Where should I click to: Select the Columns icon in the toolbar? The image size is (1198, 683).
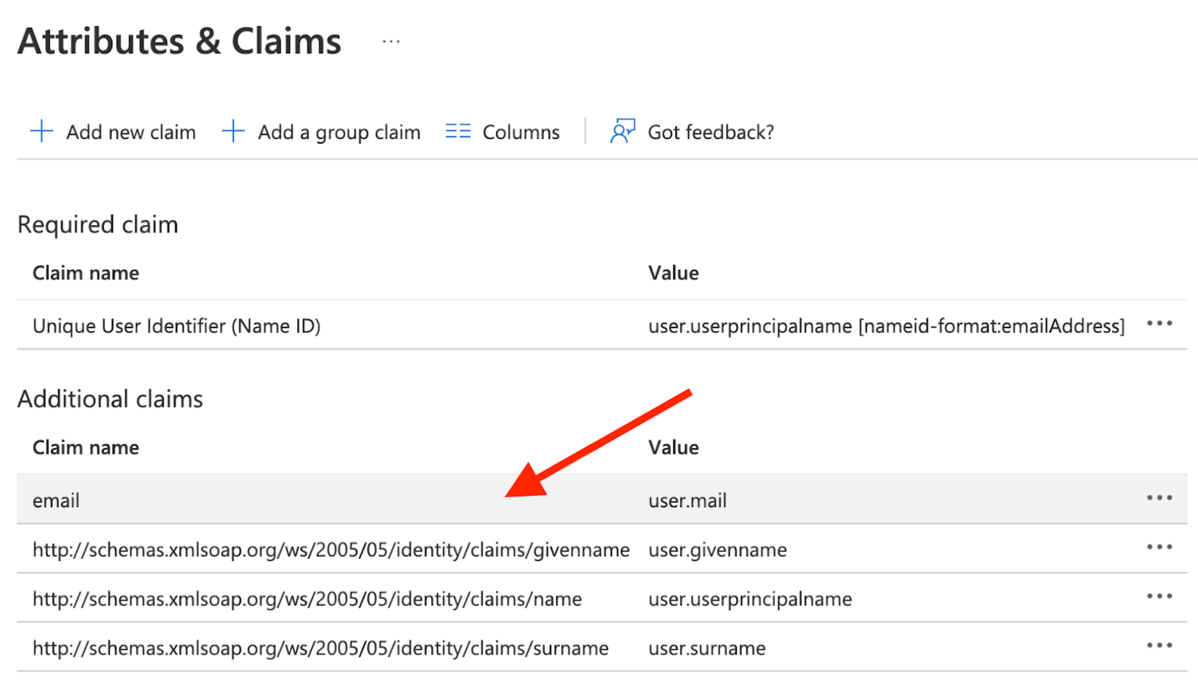[457, 130]
